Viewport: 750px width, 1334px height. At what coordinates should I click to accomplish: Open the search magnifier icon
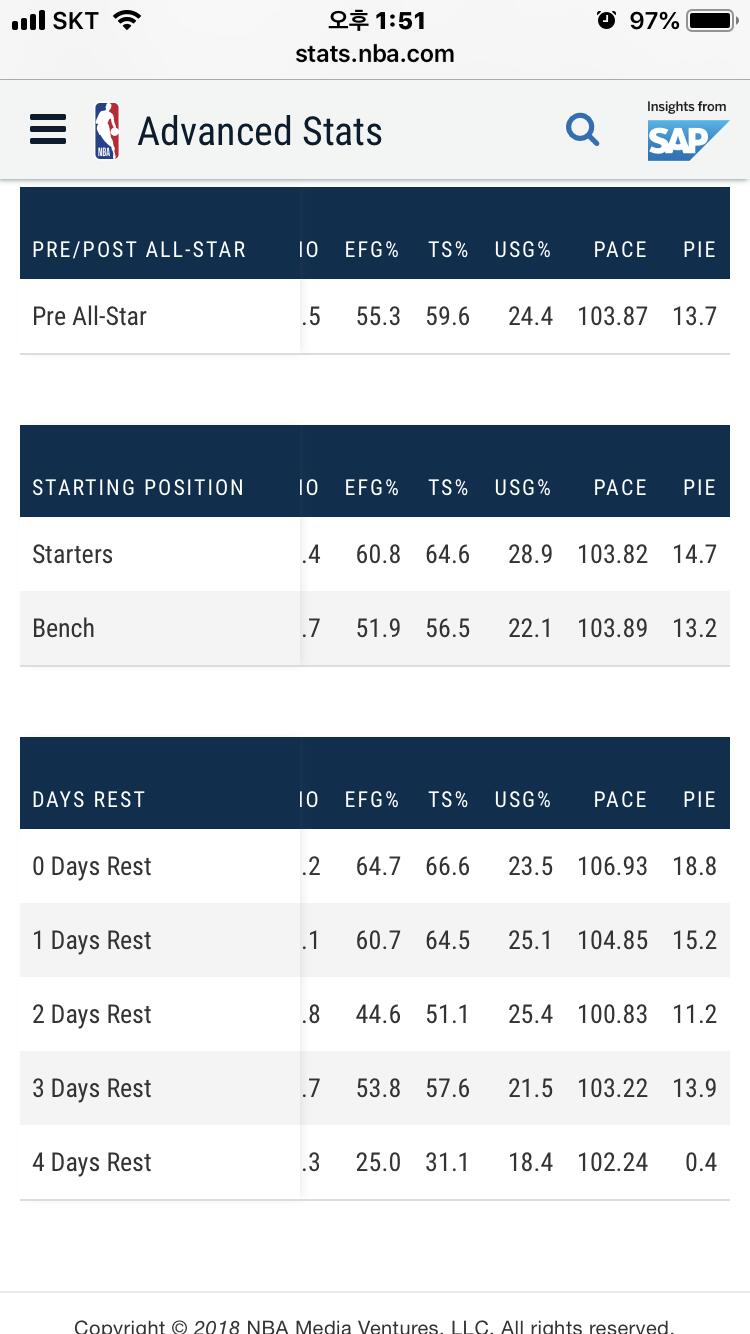point(582,129)
